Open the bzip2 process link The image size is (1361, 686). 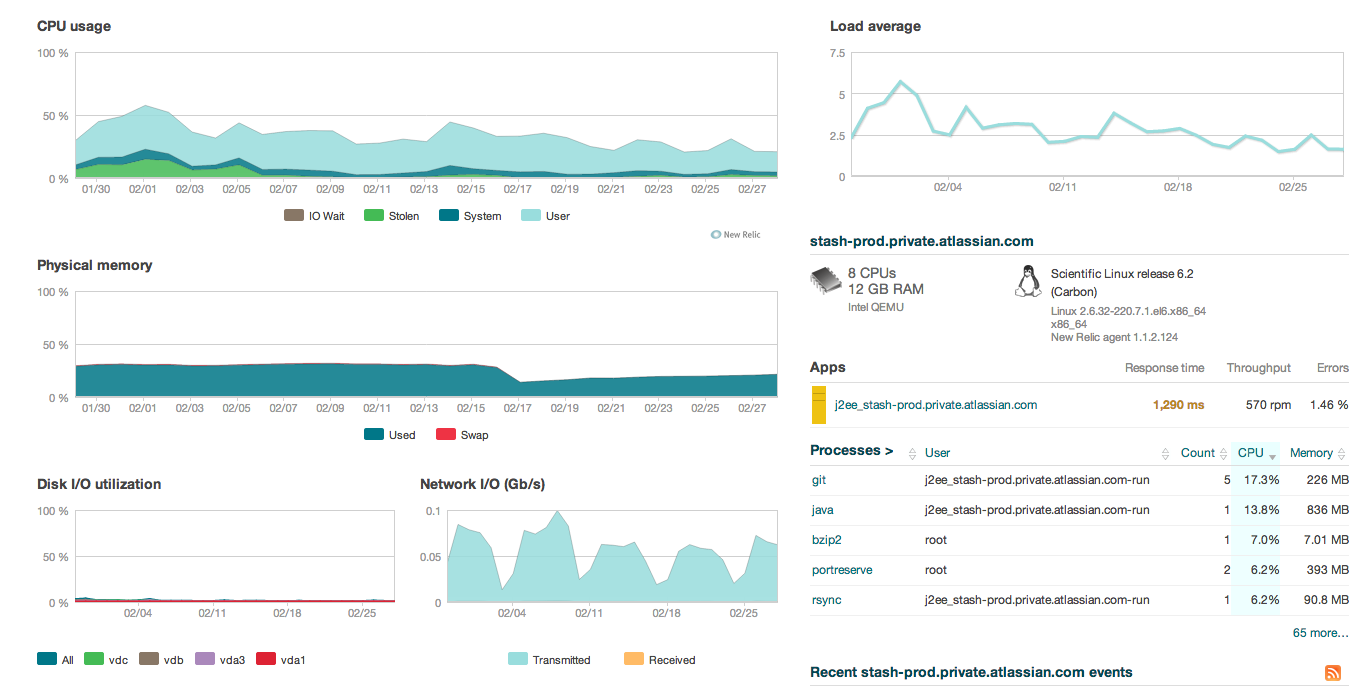pyautogui.click(x=826, y=540)
